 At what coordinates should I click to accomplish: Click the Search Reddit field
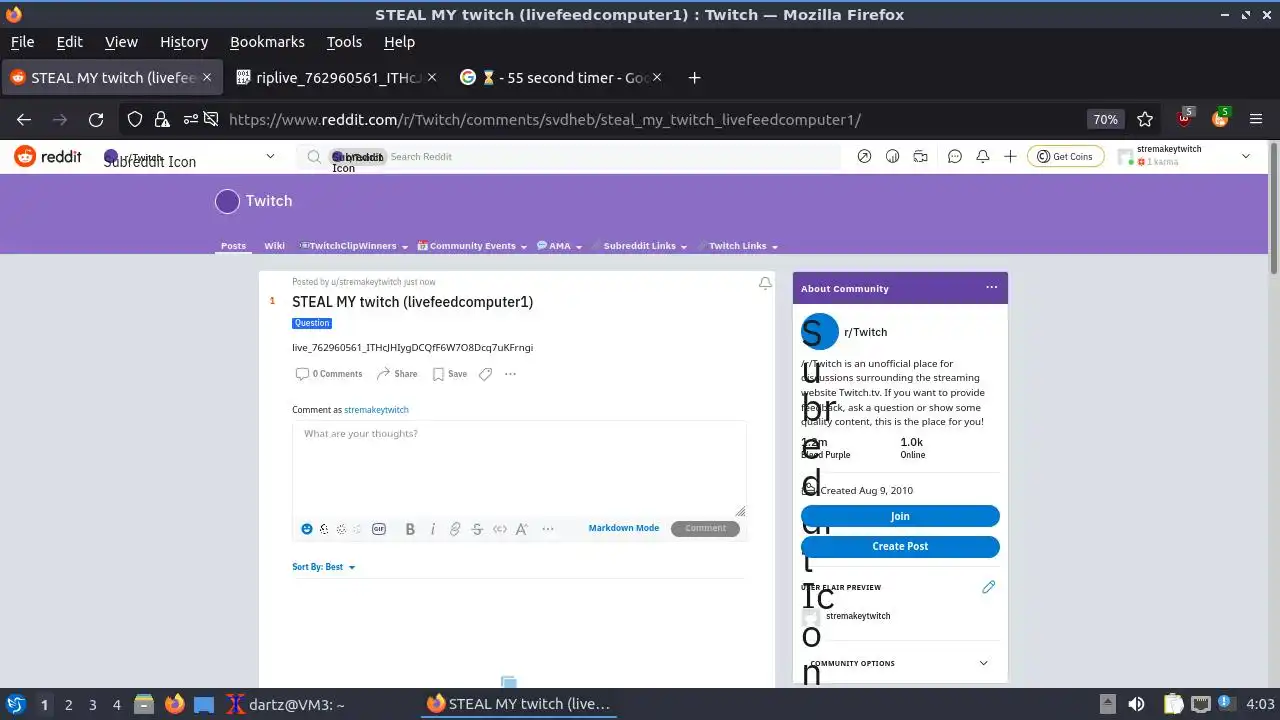(x=570, y=157)
